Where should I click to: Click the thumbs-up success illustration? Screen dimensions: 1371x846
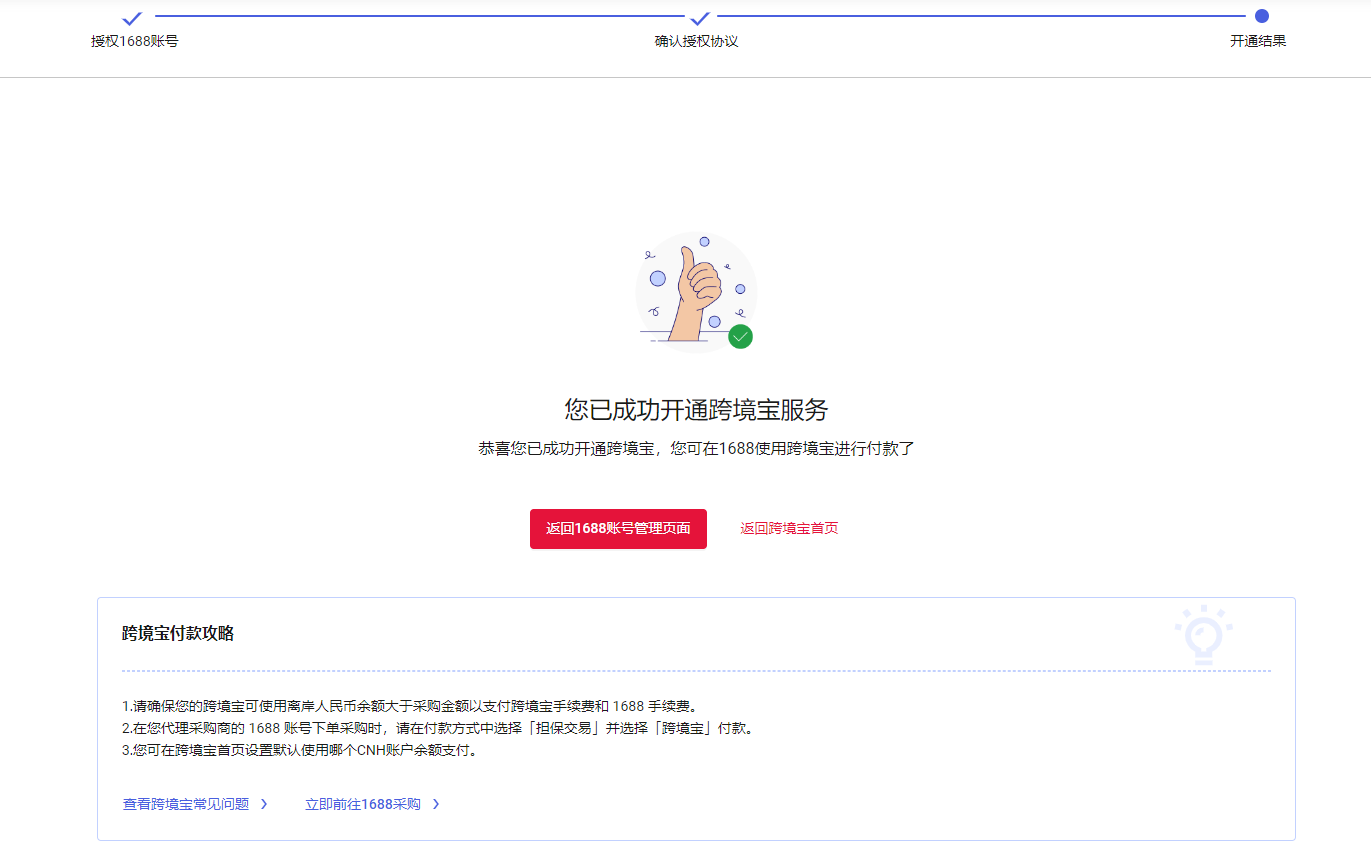tap(695, 290)
